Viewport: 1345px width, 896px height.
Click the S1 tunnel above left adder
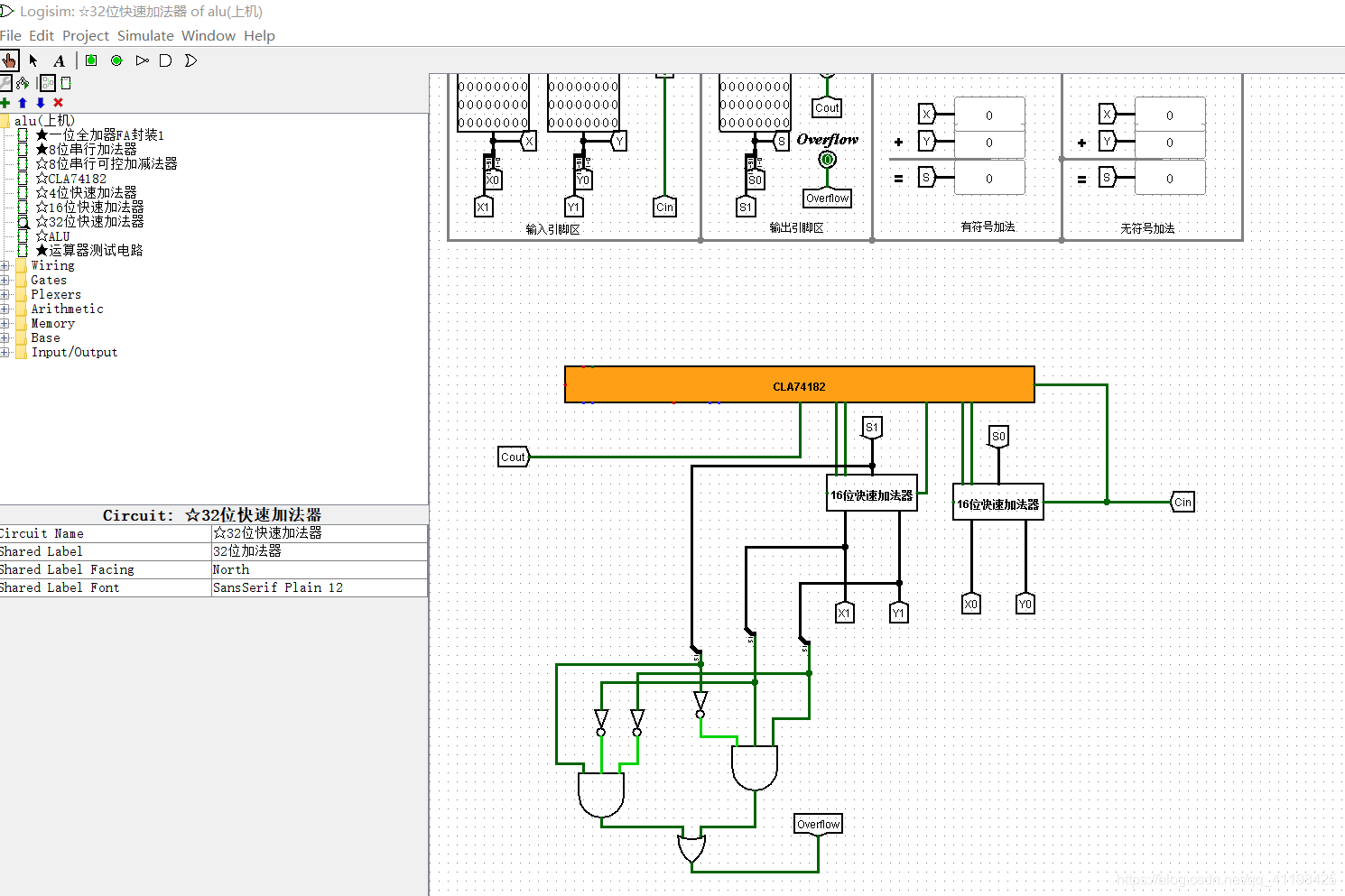[x=872, y=427]
